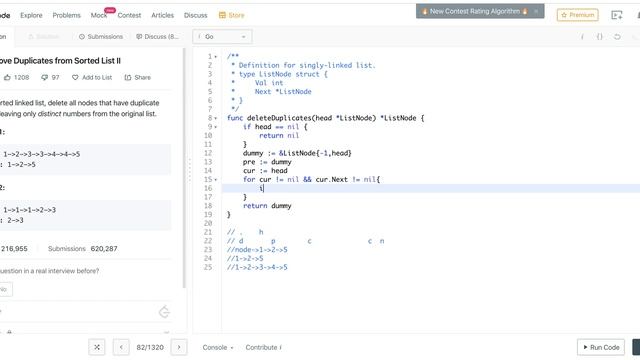The image size is (640, 360).
Task: Click the editor info 'i' icon
Action: tap(582, 37)
